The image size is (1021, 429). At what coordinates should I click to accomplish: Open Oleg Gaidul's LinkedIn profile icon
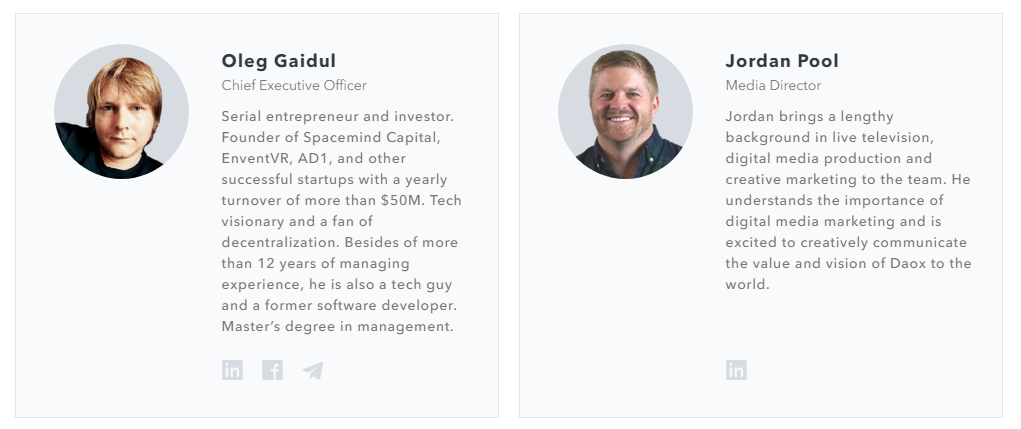[232, 371]
